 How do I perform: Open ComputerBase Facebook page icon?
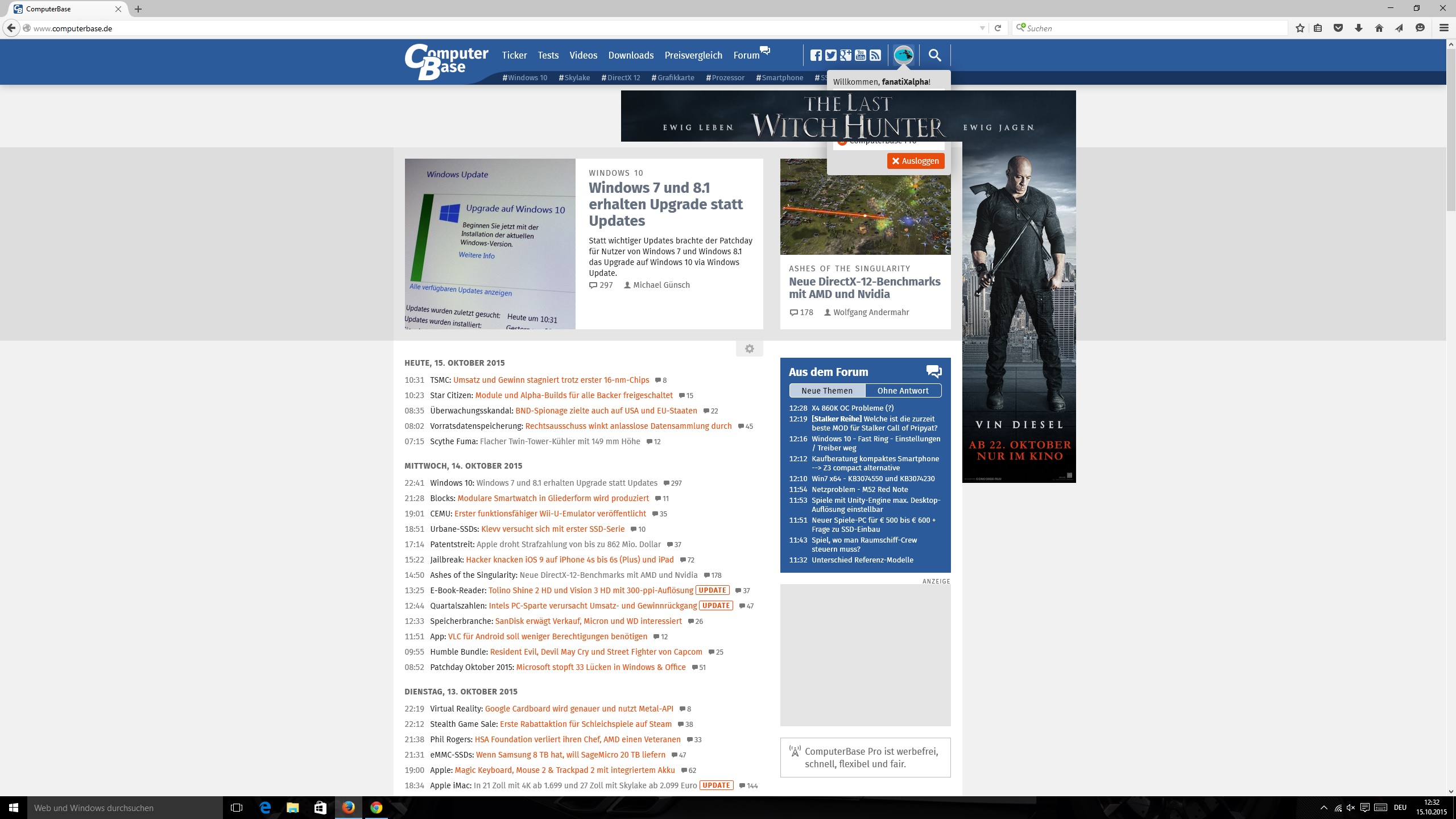click(x=816, y=55)
